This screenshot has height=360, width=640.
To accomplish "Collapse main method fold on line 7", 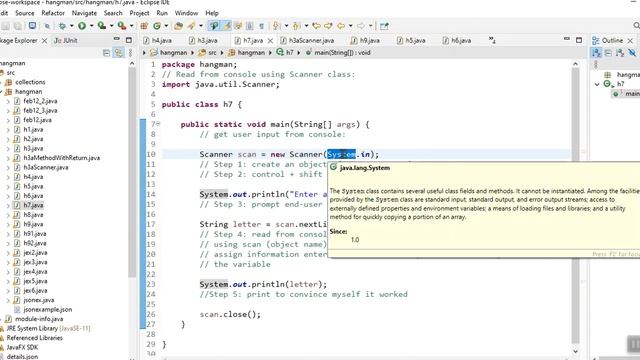I will pos(158,124).
